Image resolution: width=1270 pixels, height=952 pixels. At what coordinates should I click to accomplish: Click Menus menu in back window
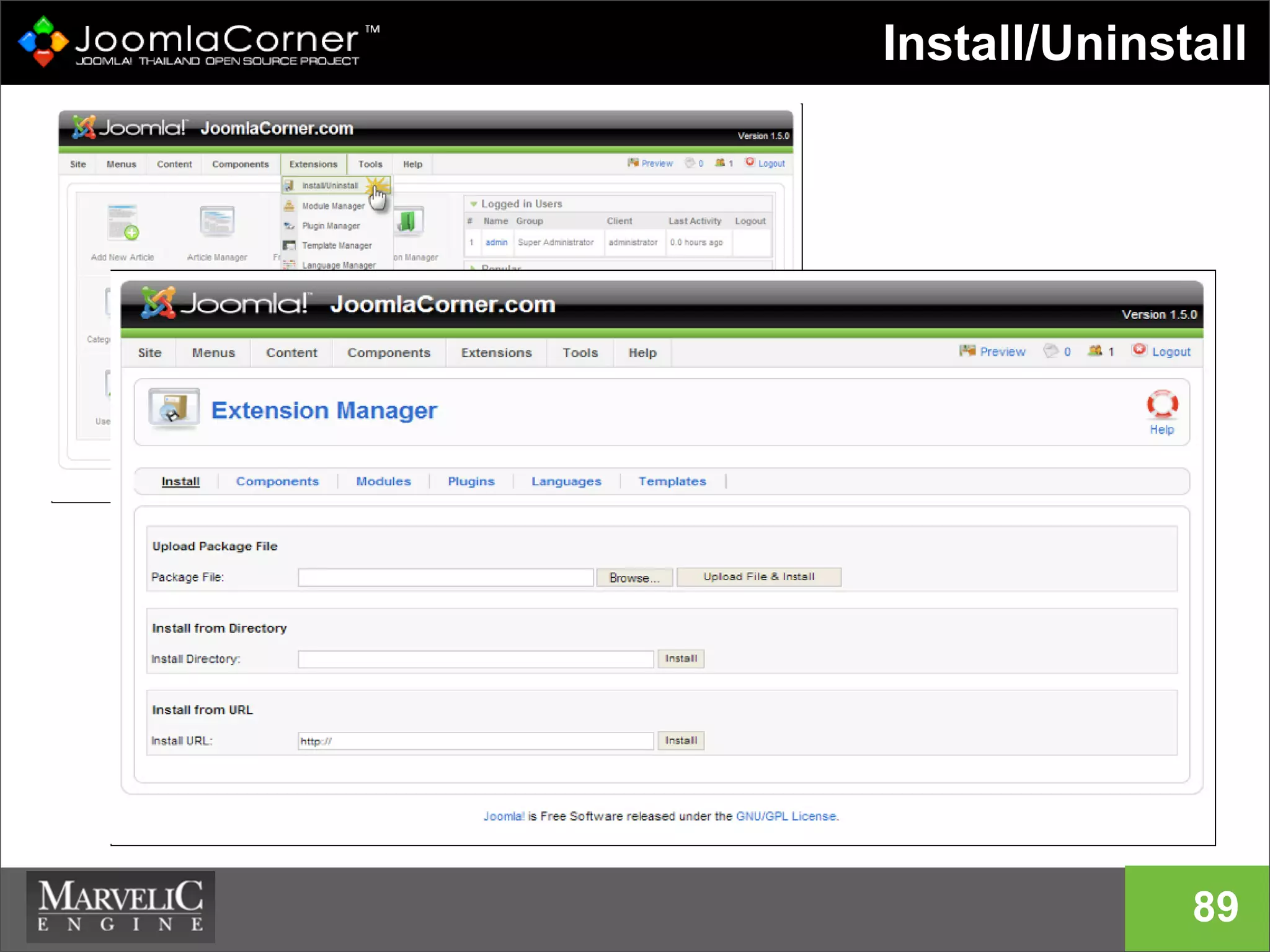point(121,164)
